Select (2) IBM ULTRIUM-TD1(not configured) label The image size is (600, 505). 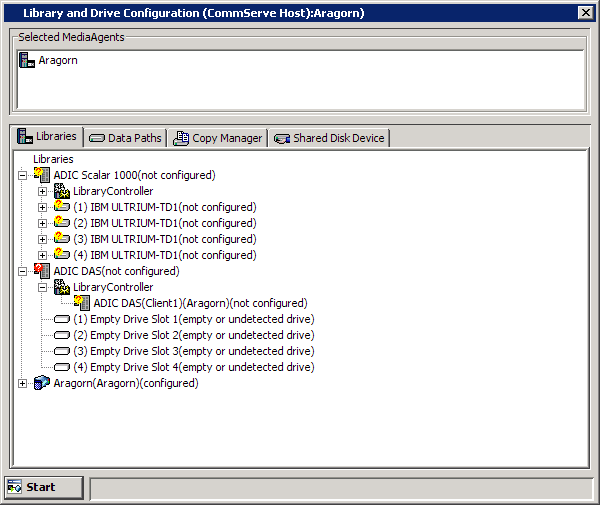coord(165,223)
